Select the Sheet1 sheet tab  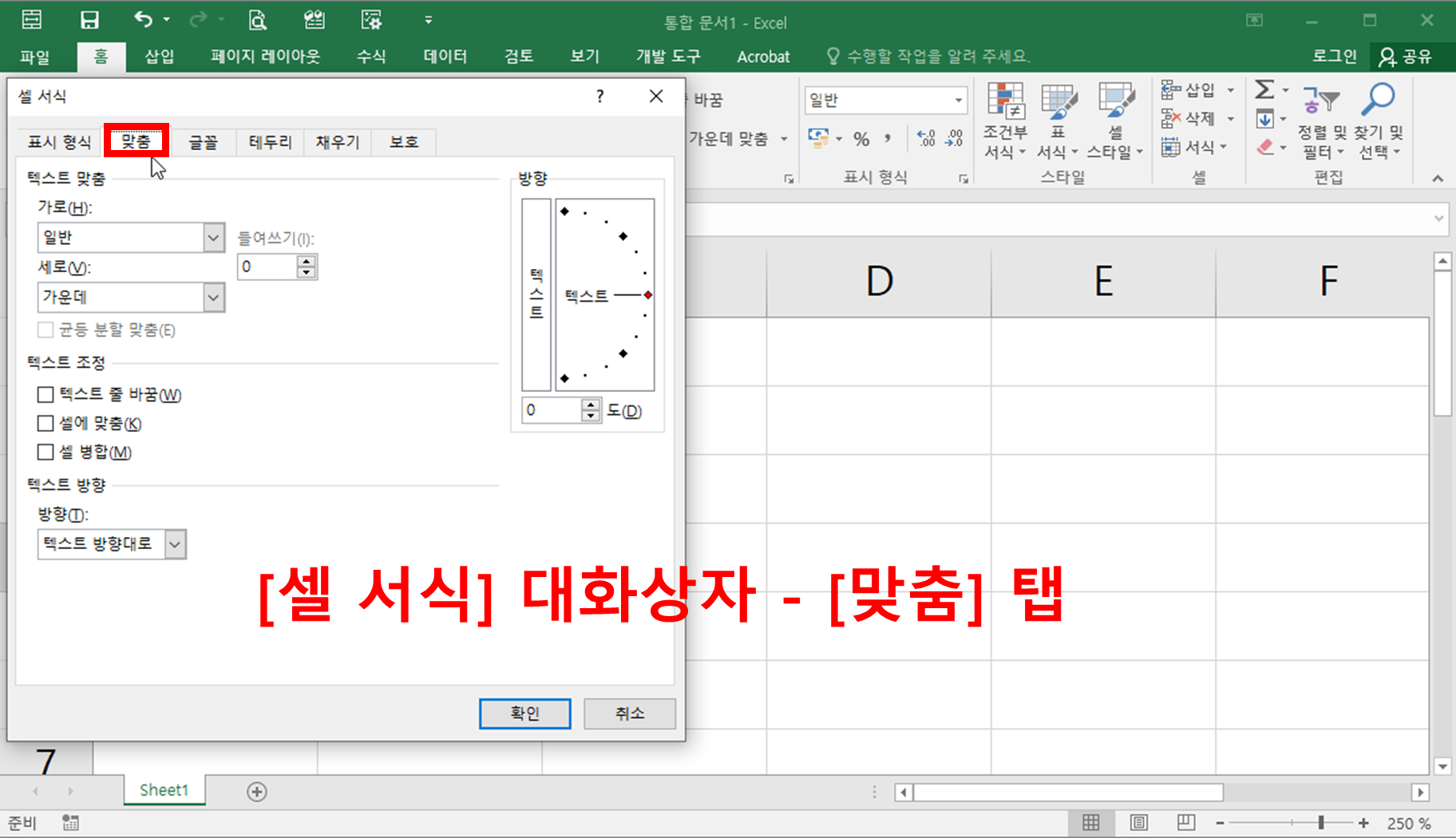164,790
